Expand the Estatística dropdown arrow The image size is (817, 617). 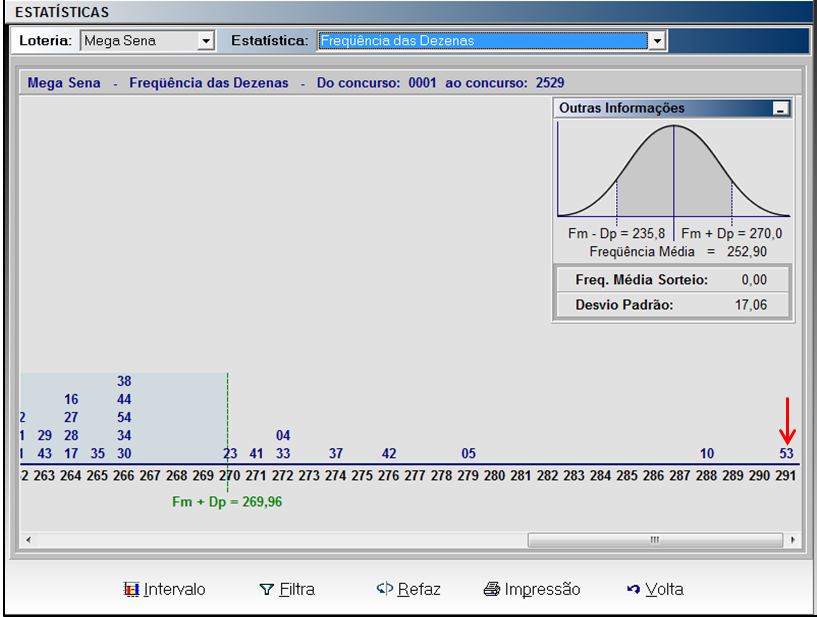click(x=657, y=41)
